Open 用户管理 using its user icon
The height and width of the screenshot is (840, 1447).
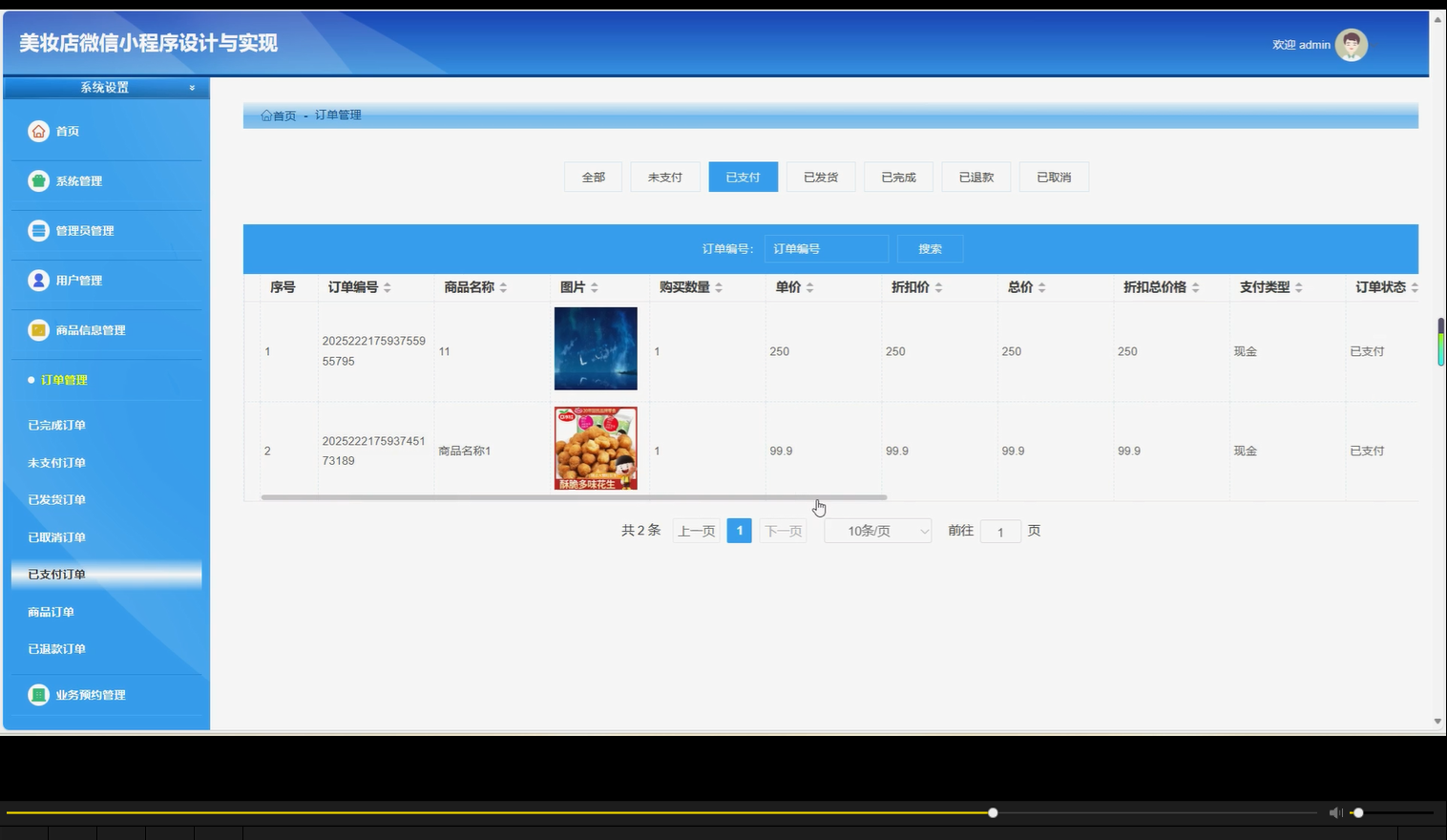click(38, 280)
